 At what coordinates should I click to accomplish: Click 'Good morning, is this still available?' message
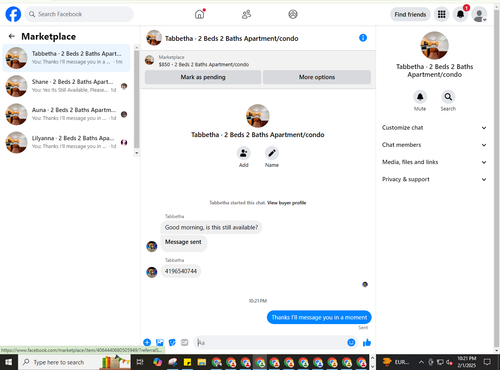click(x=211, y=227)
